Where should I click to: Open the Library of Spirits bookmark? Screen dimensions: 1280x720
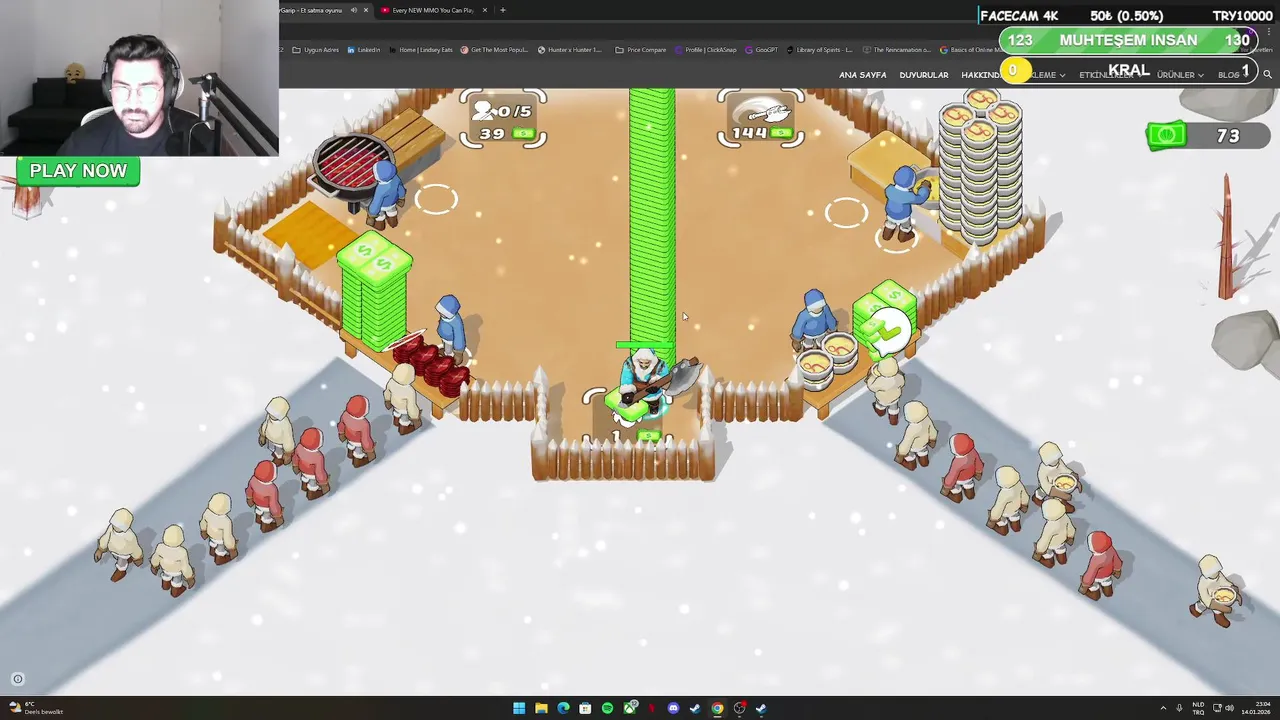point(820,50)
